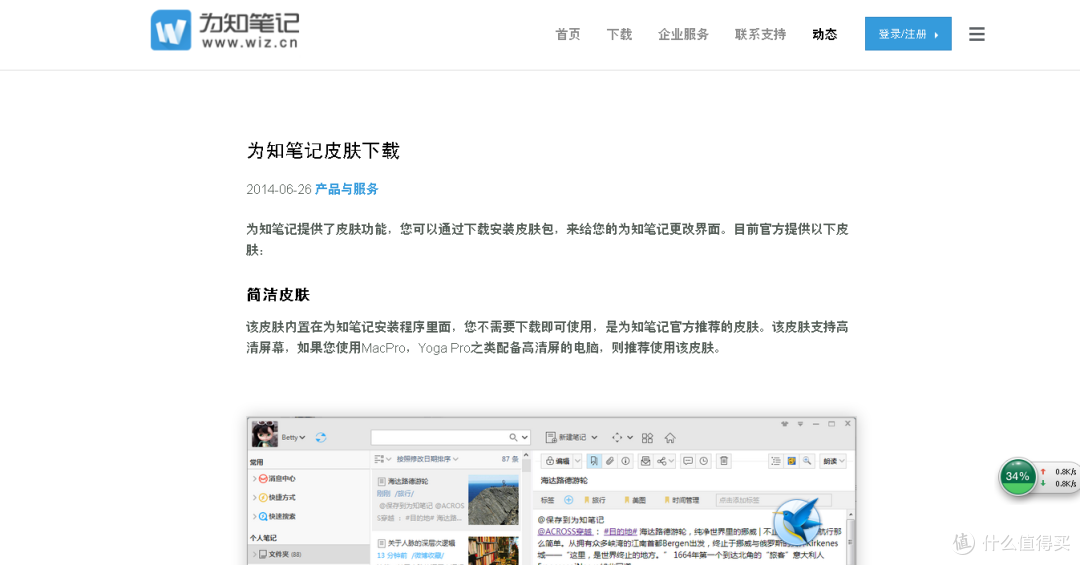This screenshot has height=565, width=1080.
Task: Select the 动态 nav item
Action: pyautogui.click(x=824, y=34)
